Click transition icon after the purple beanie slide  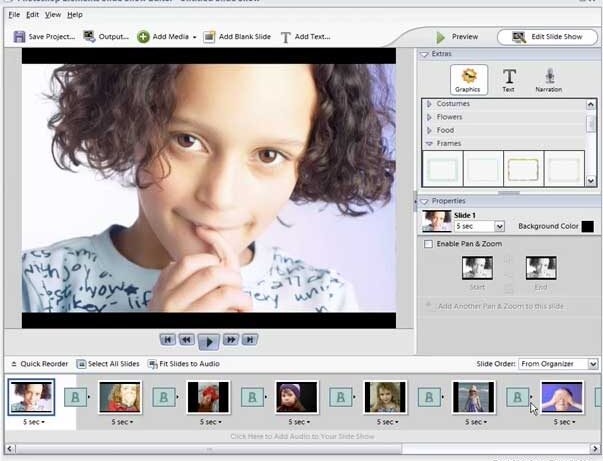(x=341, y=397)
